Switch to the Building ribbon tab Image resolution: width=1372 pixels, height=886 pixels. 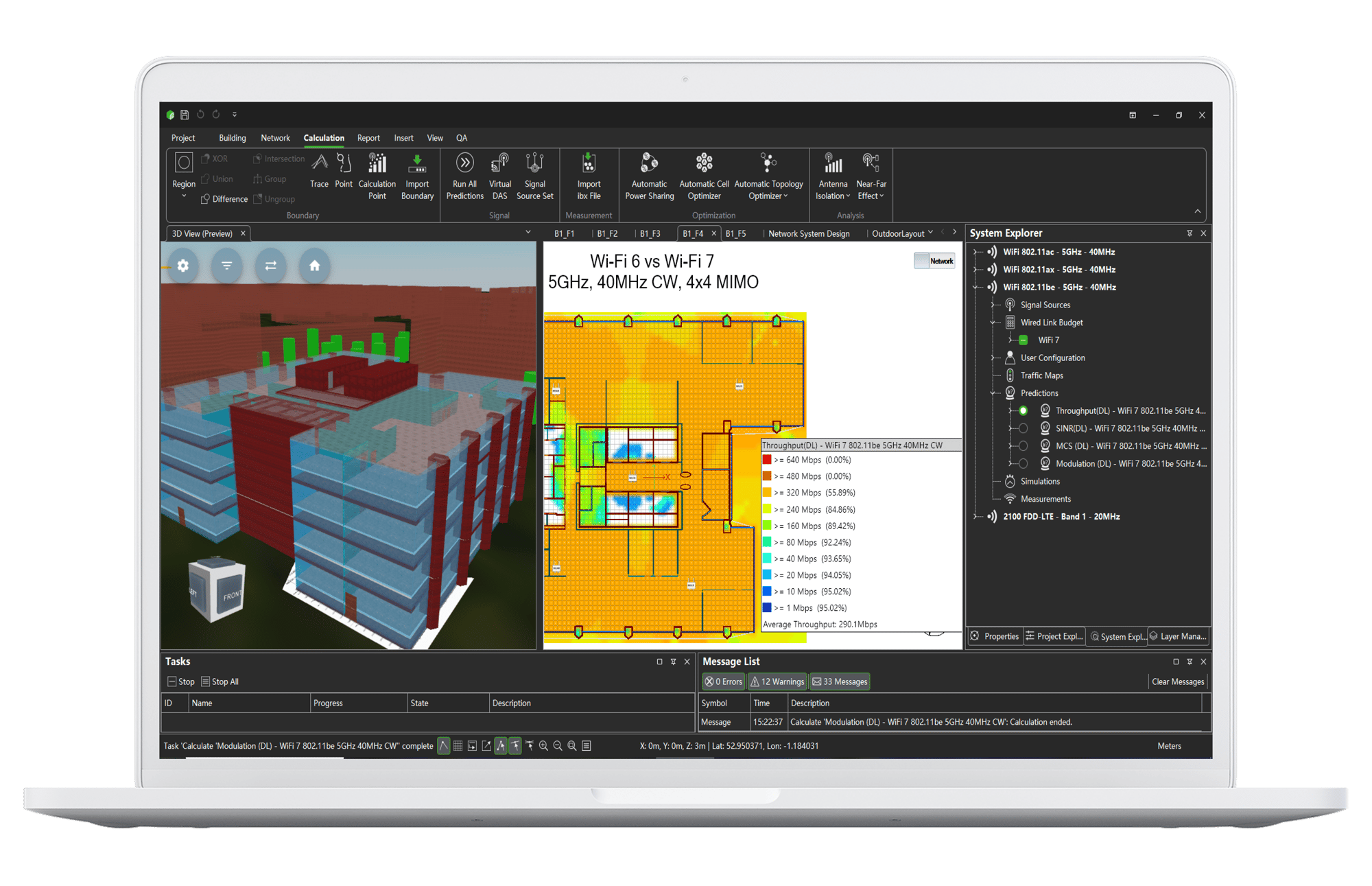click(232, 138)
